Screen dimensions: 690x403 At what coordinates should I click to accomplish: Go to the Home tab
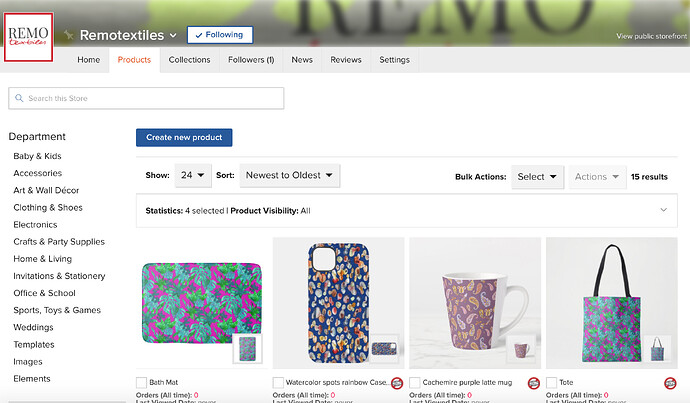click(88, 60)
